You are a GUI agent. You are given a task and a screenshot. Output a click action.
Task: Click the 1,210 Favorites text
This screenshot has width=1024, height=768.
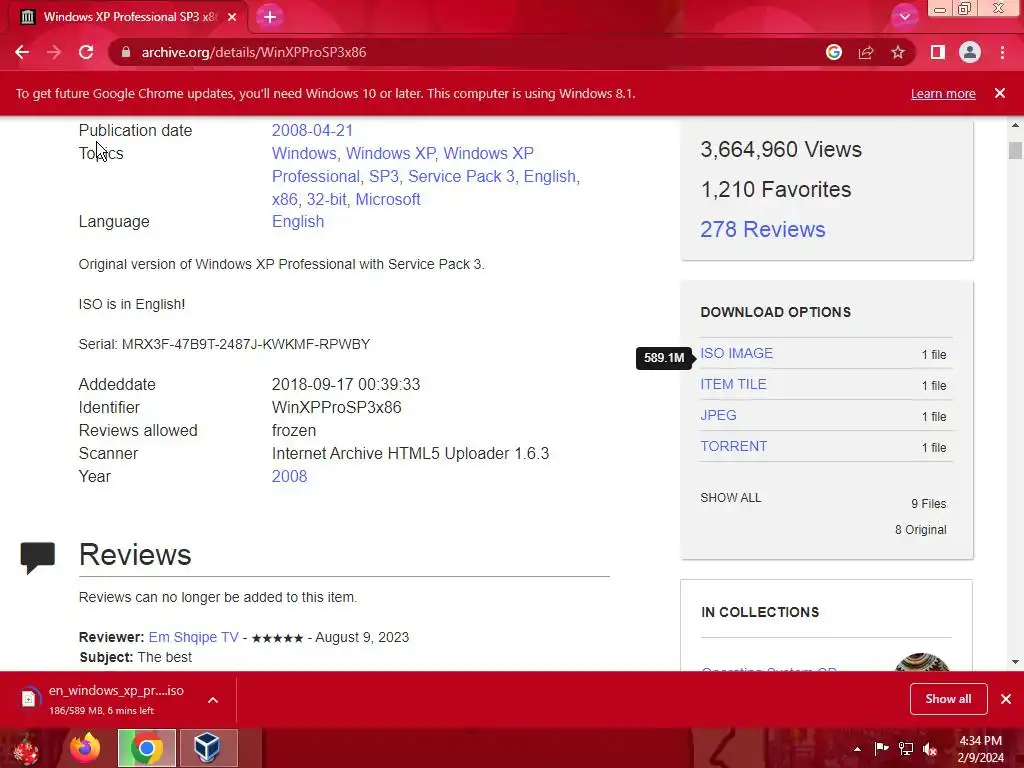(x=776, y=189)
